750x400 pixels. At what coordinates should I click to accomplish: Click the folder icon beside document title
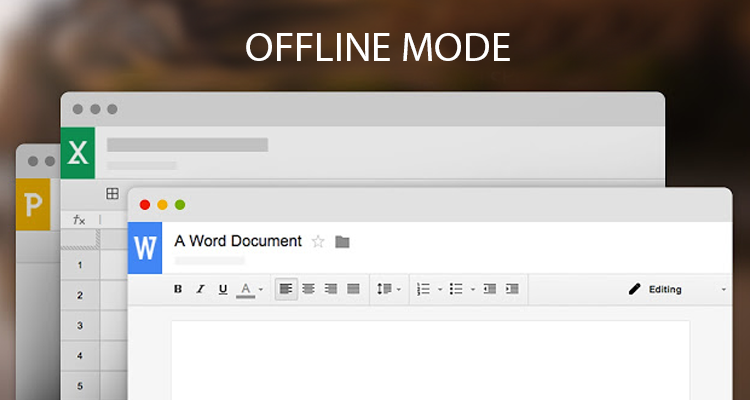tap(342, 242)
